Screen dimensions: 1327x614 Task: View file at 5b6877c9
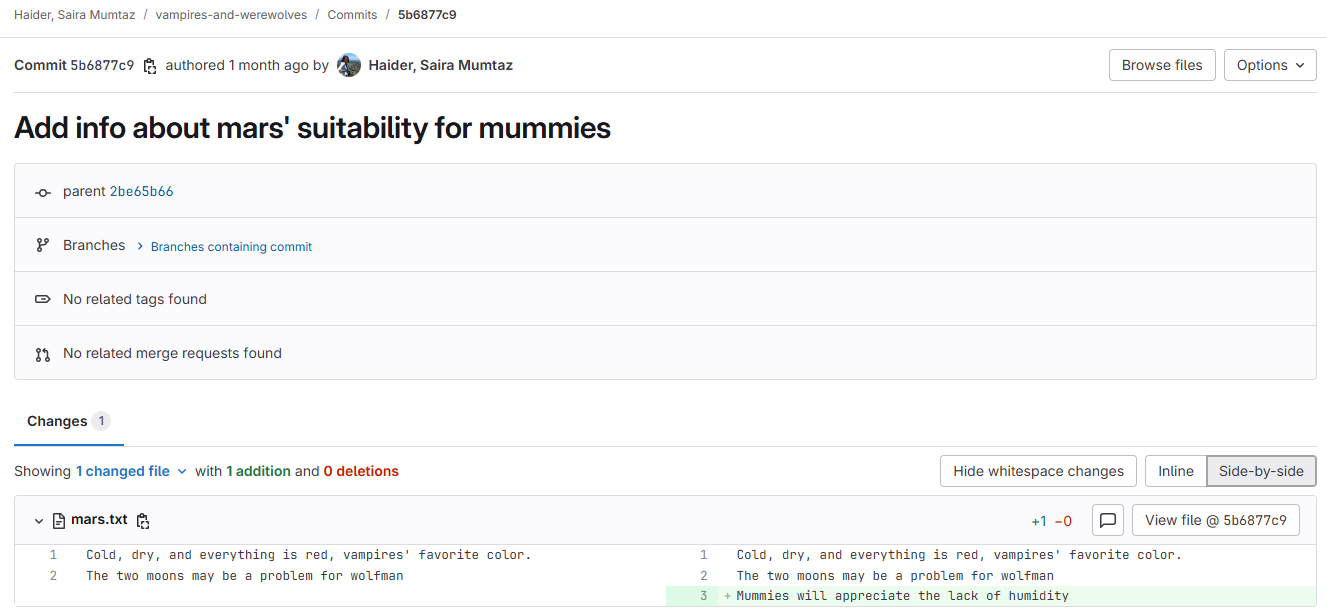coord(1215,520)
